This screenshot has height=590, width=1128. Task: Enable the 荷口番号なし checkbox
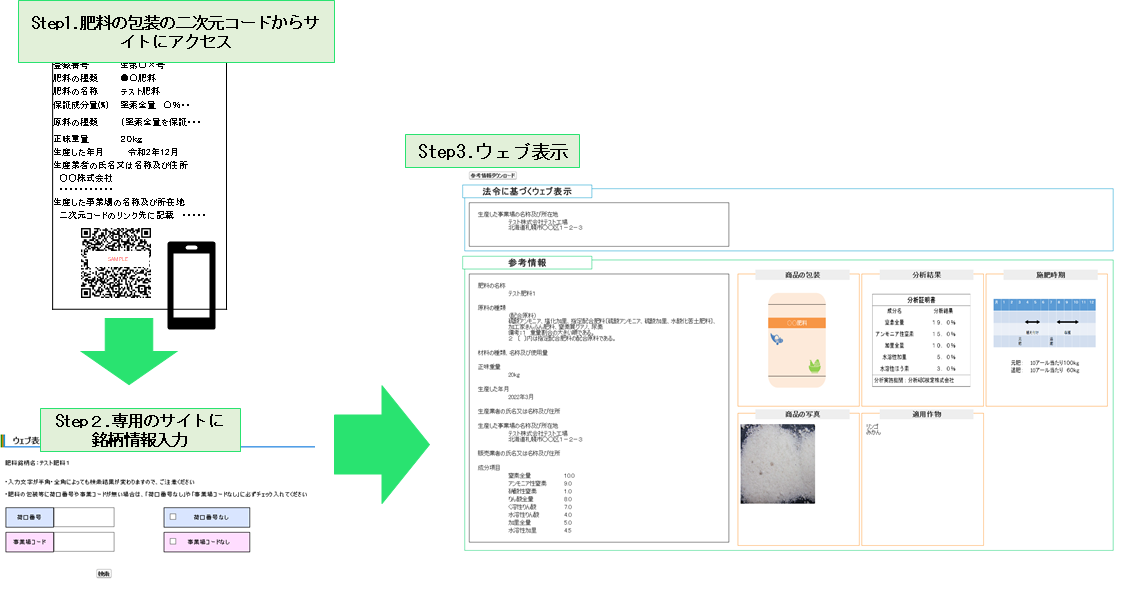(x=174, y=517)
